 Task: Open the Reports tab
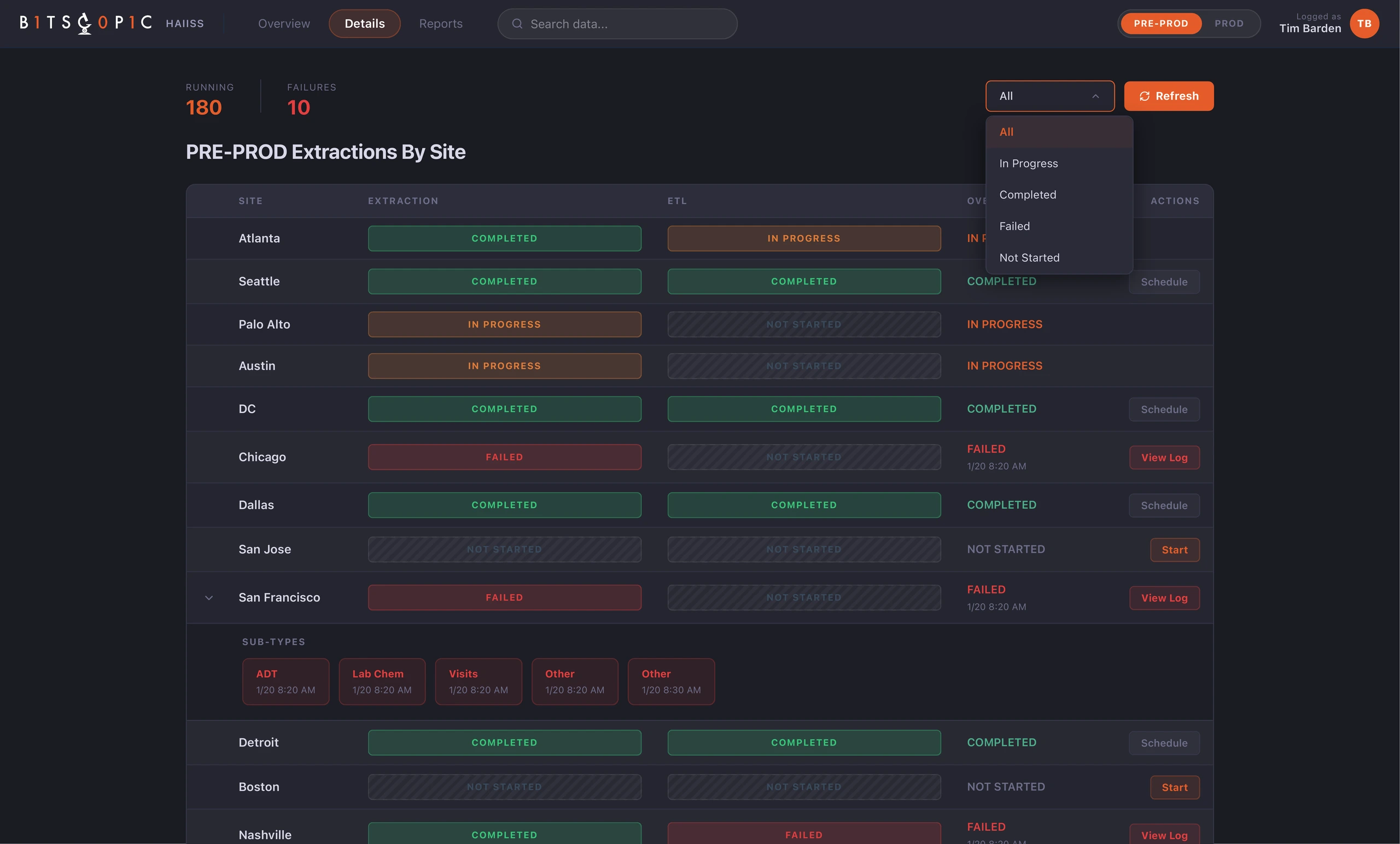coord(441,24)
